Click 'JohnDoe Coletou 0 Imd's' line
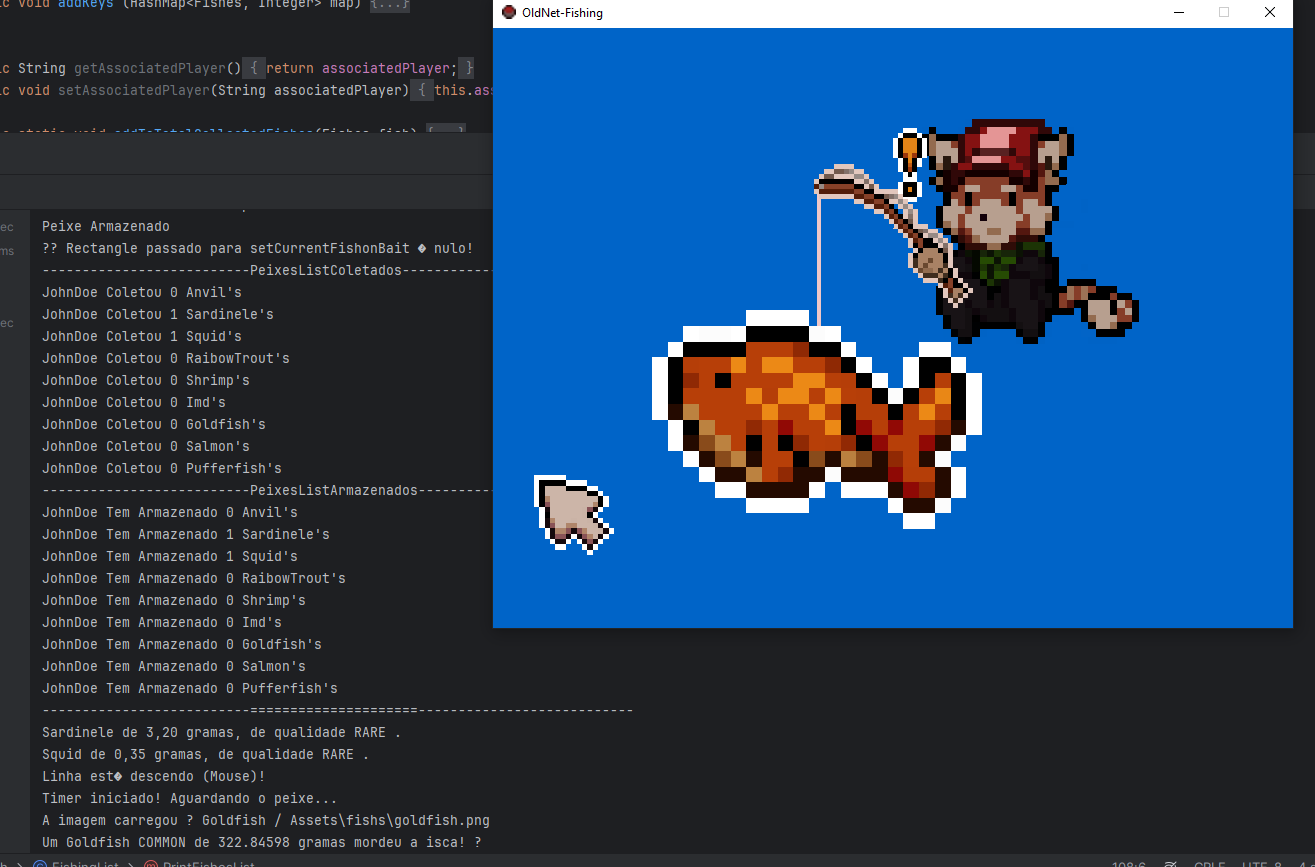The width and height of the screenshot is (1315, 867). point(134,403)
